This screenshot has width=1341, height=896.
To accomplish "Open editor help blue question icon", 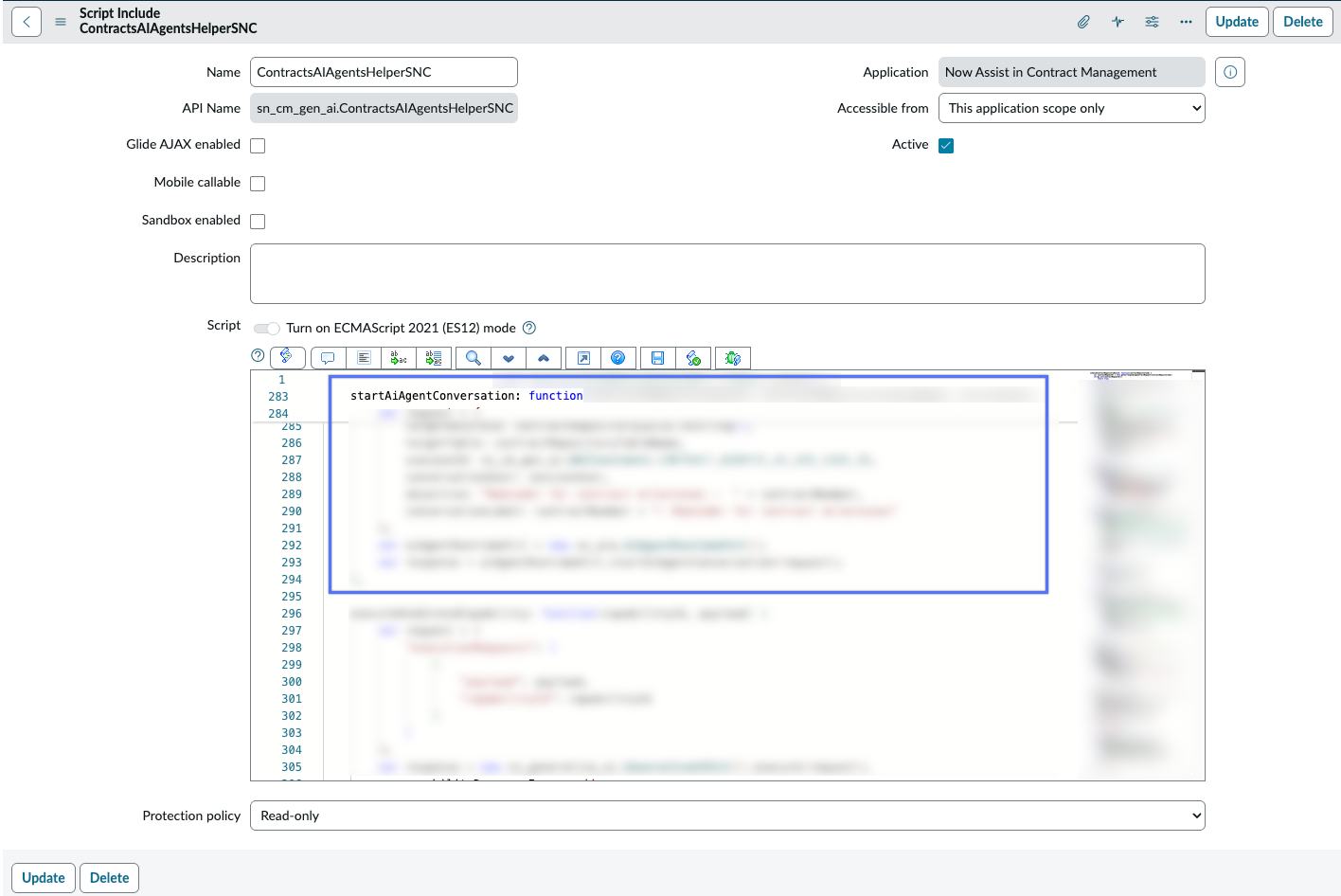I will click(617, 358).
